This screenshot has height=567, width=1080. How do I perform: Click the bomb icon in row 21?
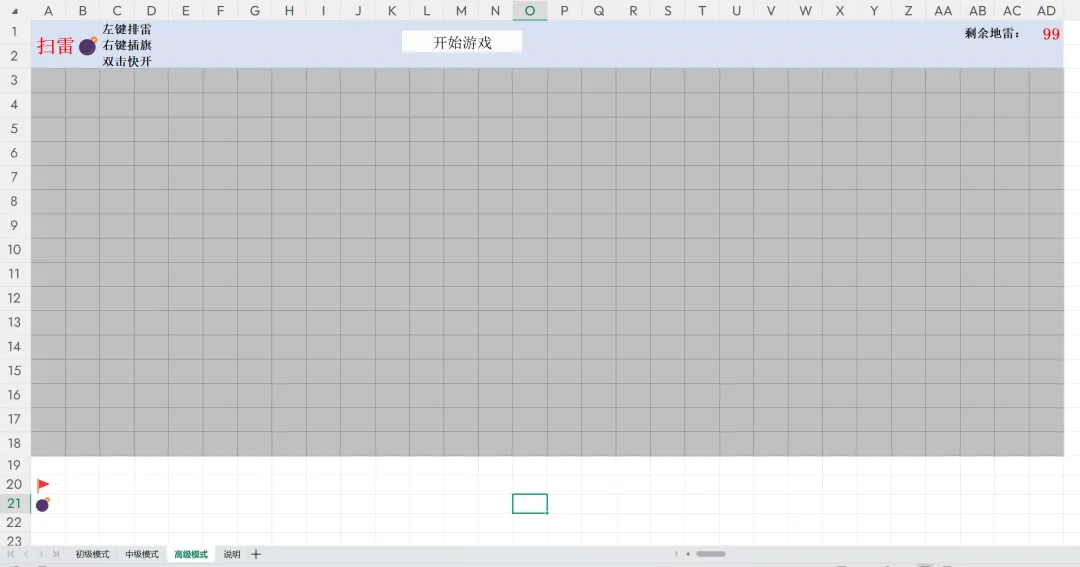click(x=43, y=504)
